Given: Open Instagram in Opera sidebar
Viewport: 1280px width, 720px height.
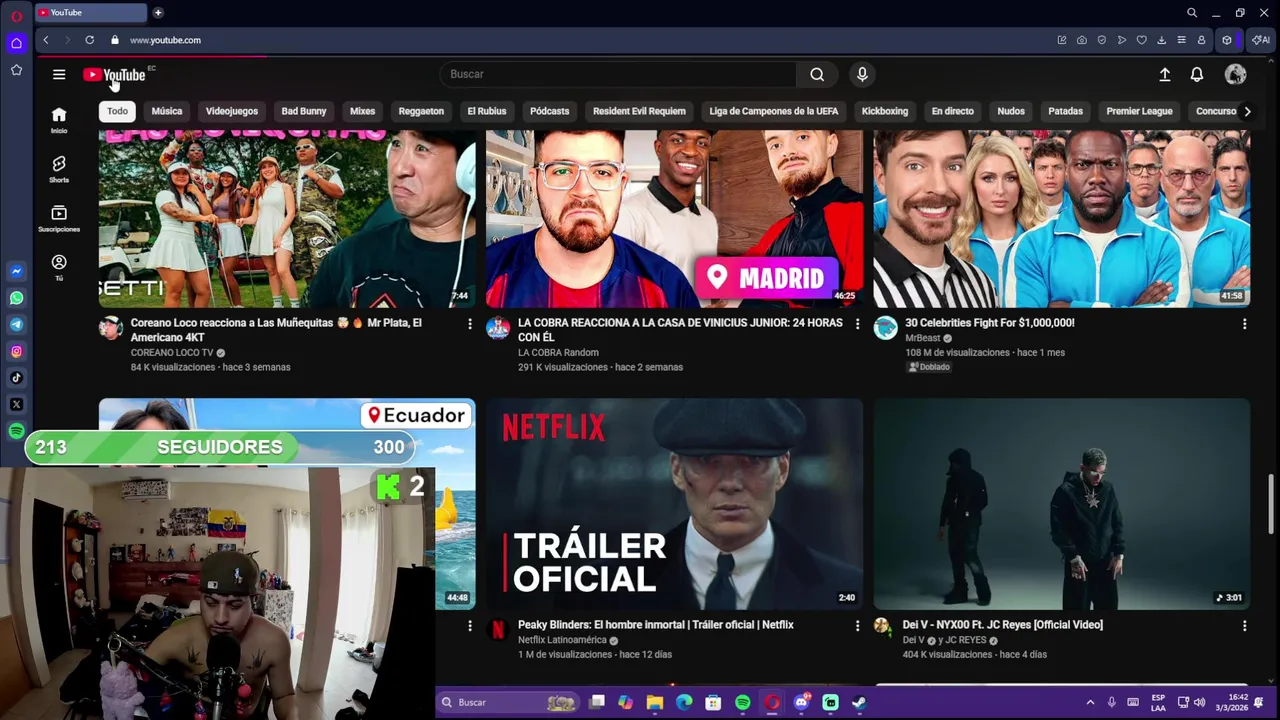Looking at the screenshot, I should 16,351.
